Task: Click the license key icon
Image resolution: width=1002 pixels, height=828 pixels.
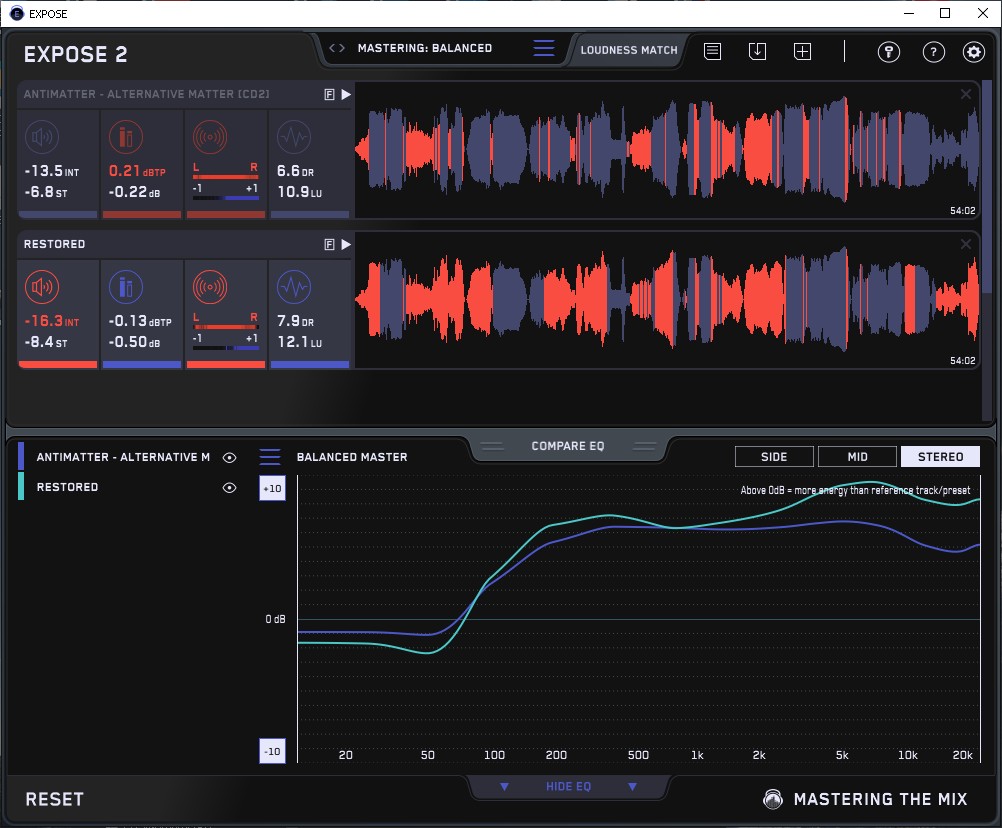Action: point(888,52)
